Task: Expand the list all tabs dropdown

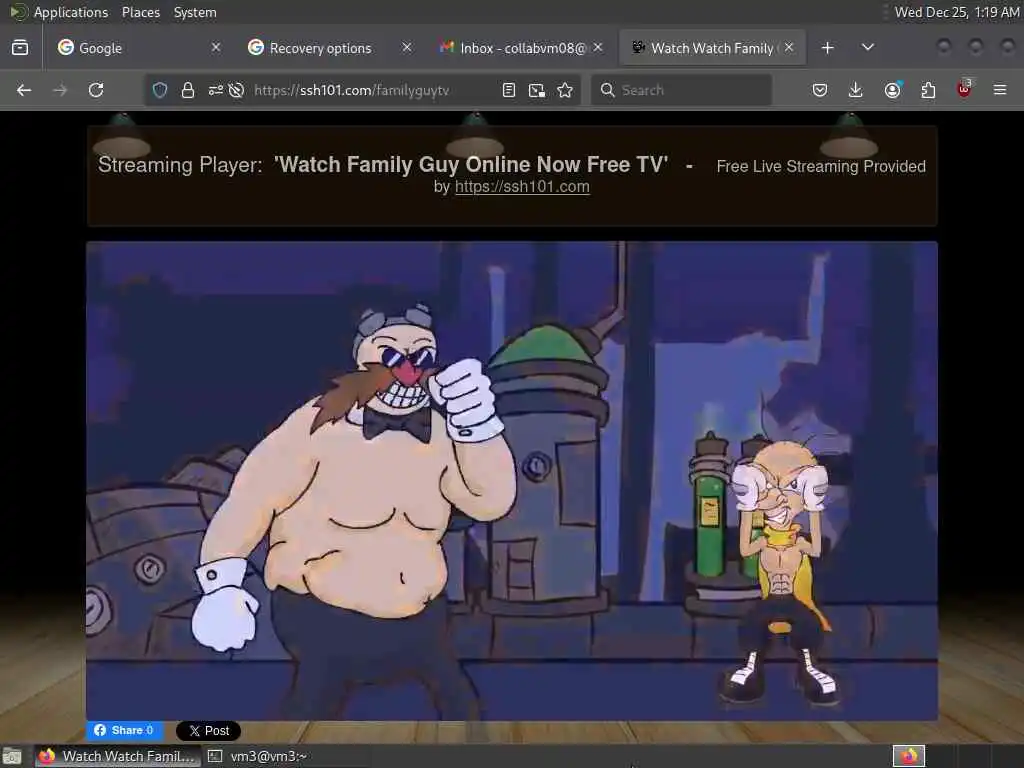Action: [868, 48]
